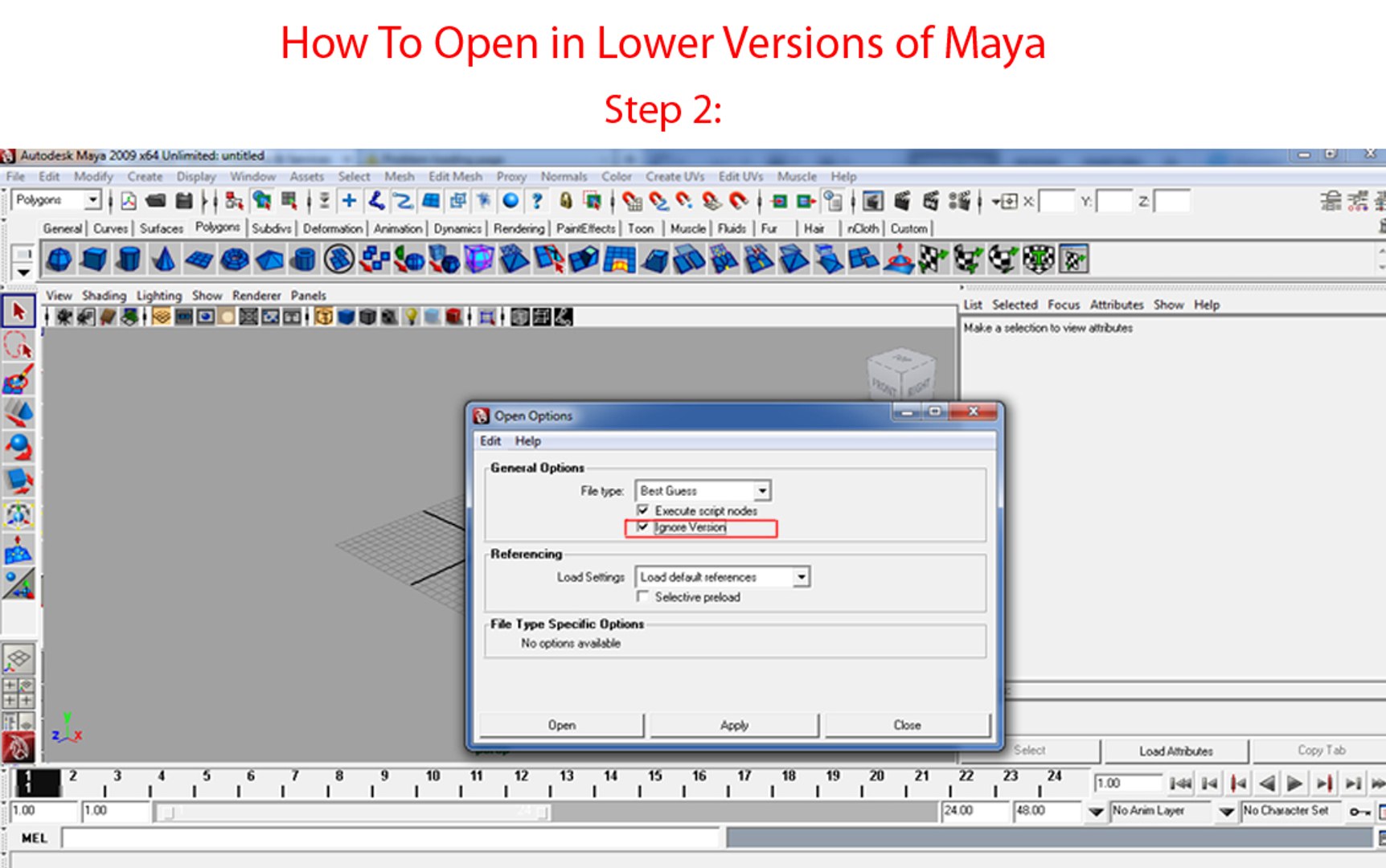
Task: Click the Open button in dialog
Action: pyautogui.click(x=562, y=725)
